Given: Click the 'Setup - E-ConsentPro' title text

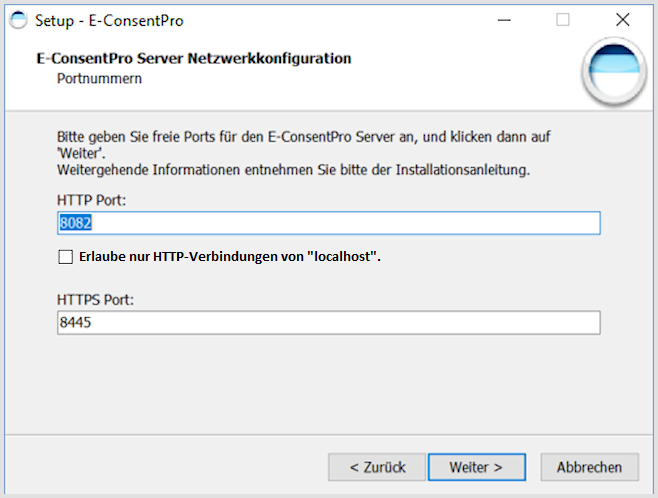Looking at the screenshot, I should point(109,21).
